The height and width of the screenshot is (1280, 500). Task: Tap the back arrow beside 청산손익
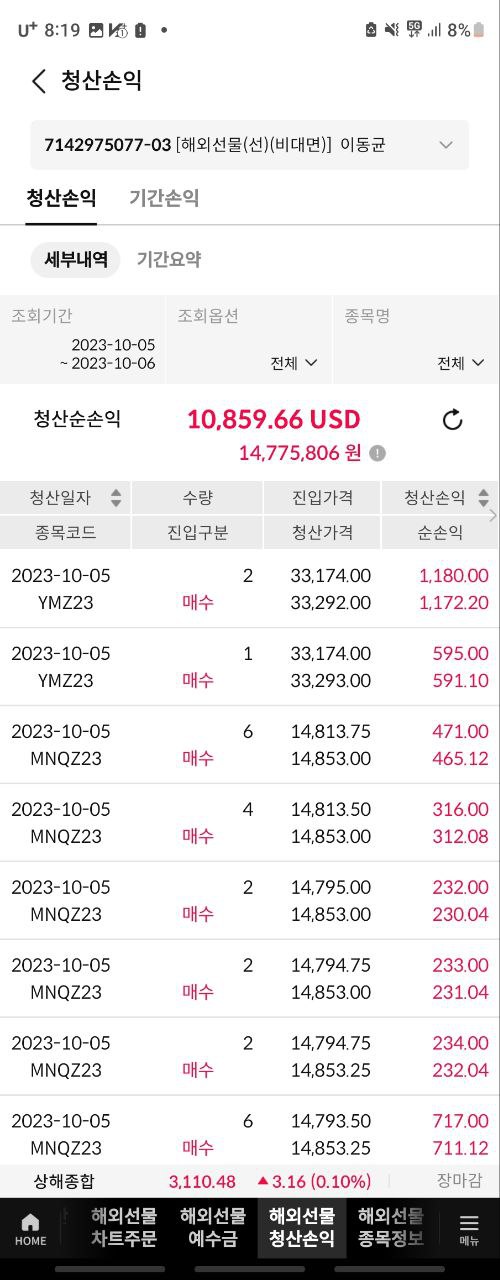pyautogui.click(x=38, y=81)
